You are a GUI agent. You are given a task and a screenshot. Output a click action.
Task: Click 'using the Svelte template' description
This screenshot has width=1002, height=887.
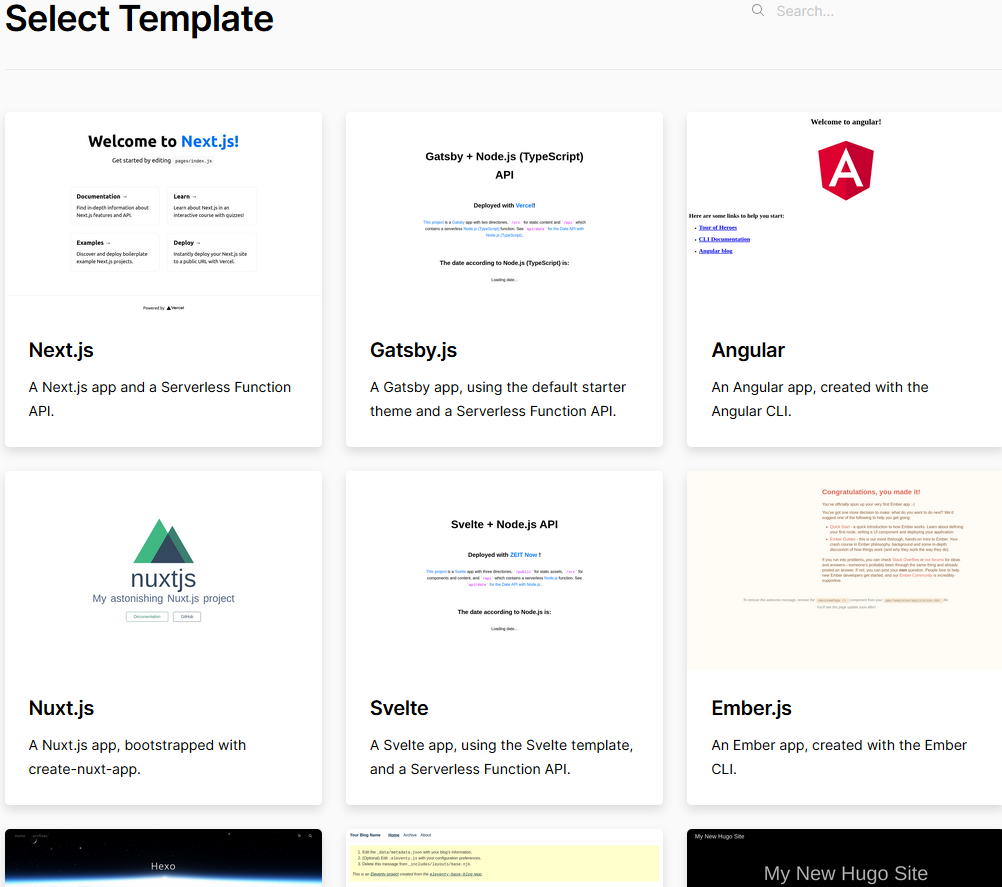(x=502, y=757)
